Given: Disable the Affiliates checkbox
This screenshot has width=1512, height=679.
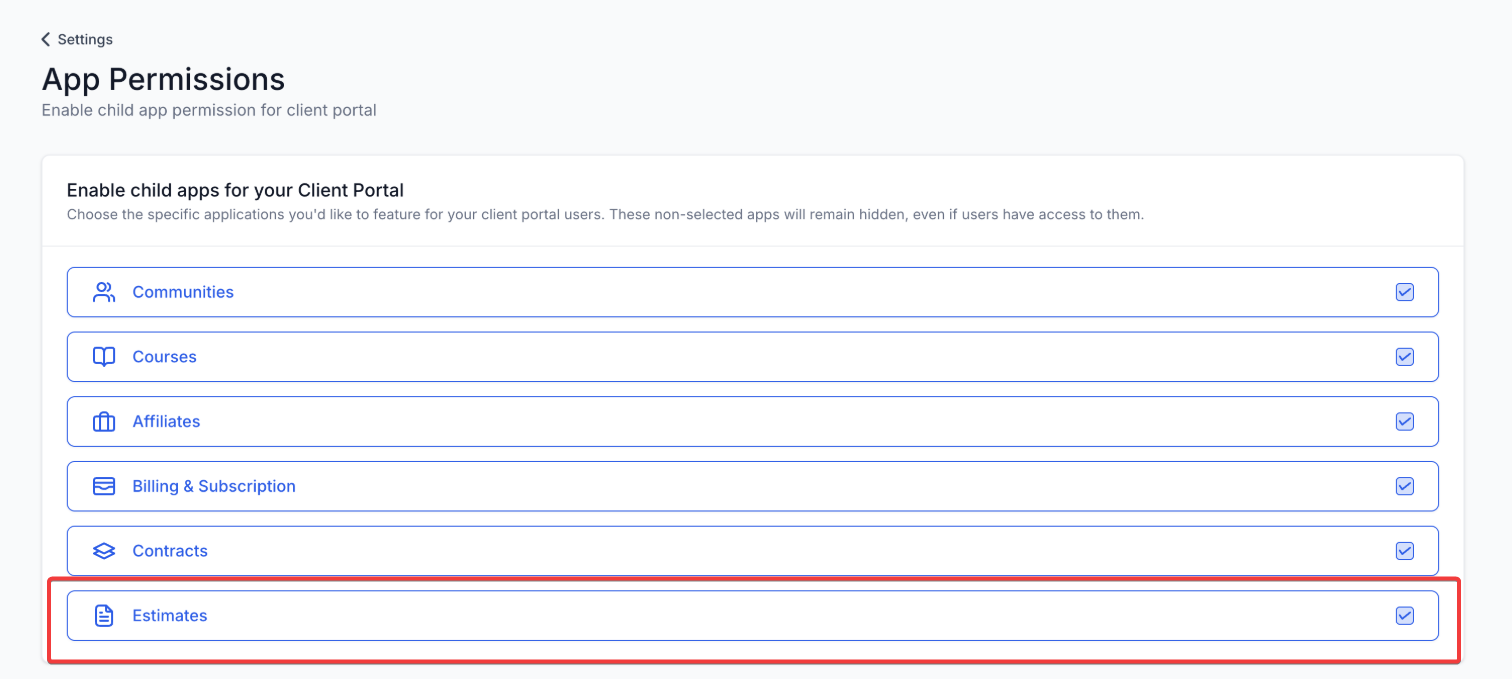Looking at the screenshot, I should tap(1404, 422).
